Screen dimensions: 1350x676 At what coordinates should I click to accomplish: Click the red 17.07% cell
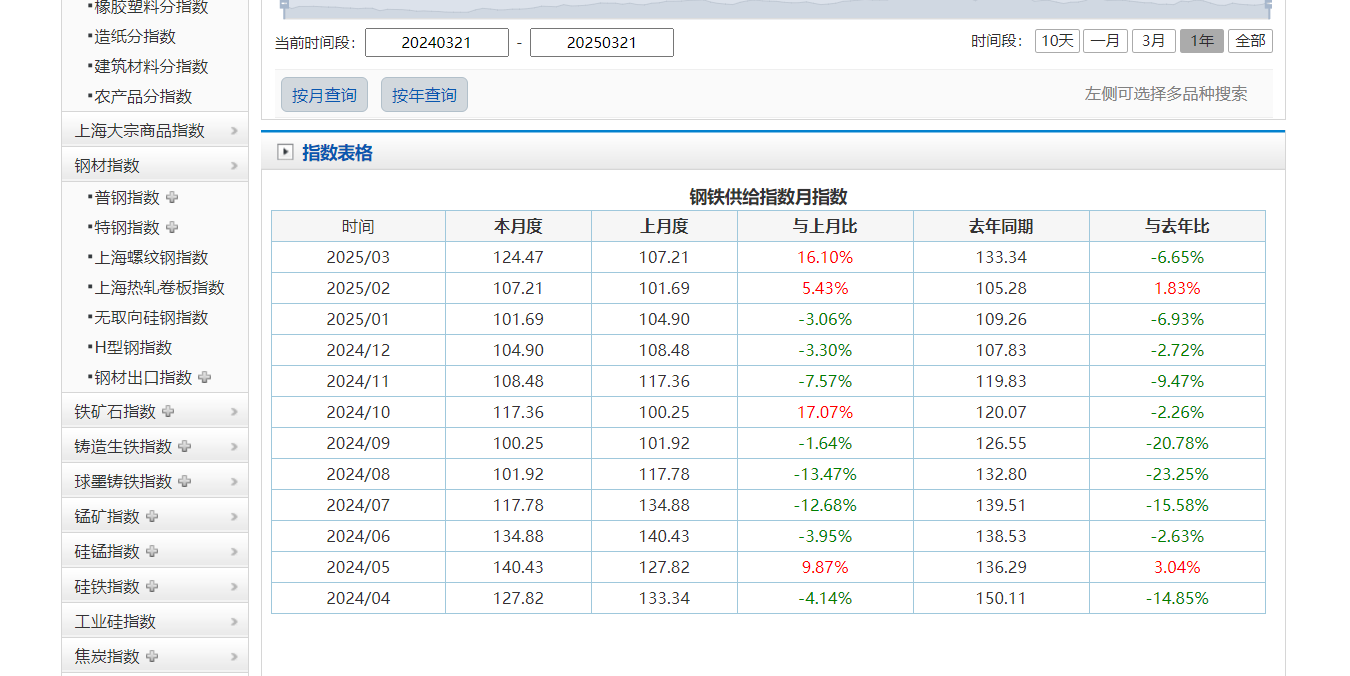click(825, 412)
